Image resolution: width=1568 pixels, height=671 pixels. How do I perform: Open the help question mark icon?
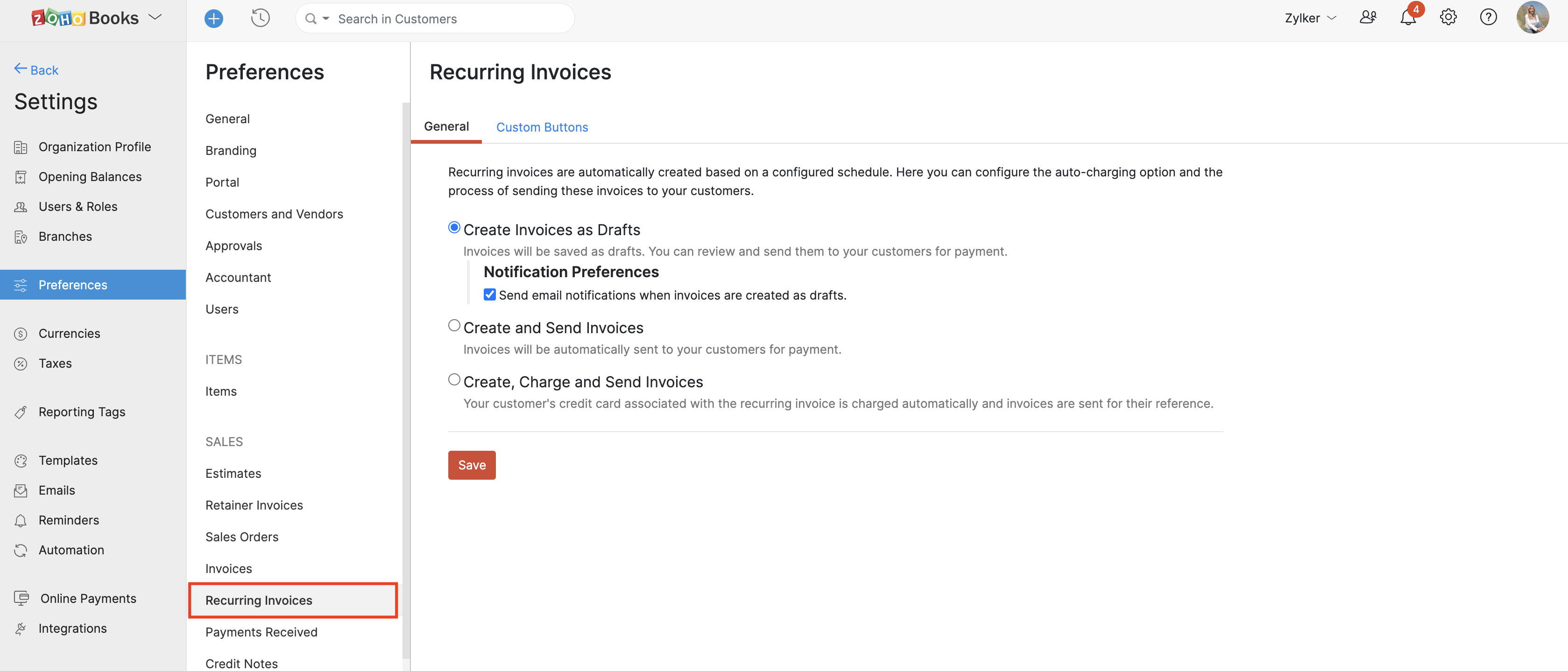coord(1488,18)
